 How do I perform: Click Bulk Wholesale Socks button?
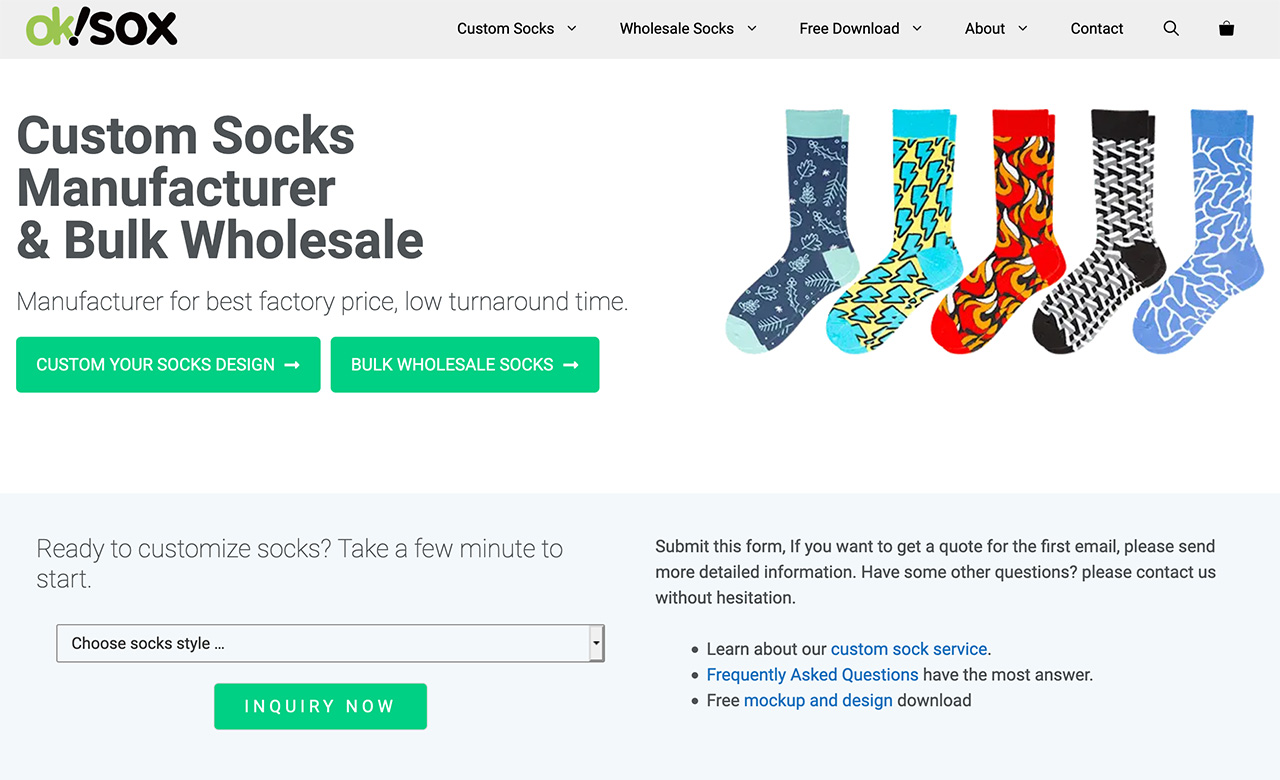coord(464,365)
